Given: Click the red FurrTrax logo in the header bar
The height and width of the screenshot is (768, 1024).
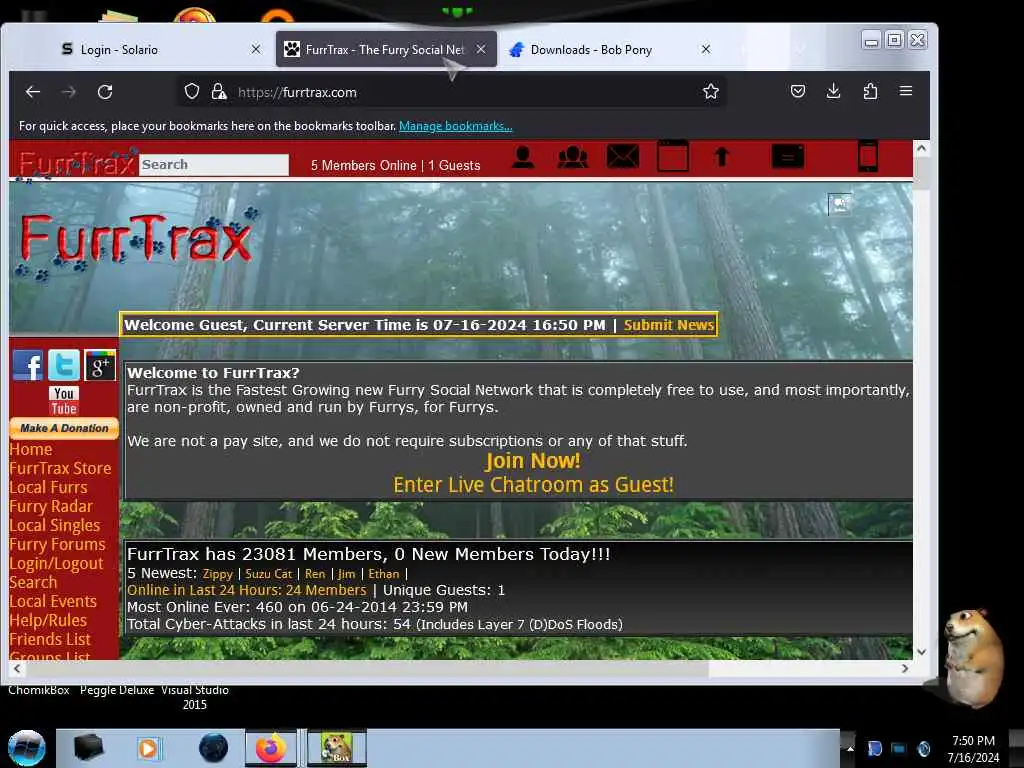Looking at the screenshot, I should click(77, 163).
